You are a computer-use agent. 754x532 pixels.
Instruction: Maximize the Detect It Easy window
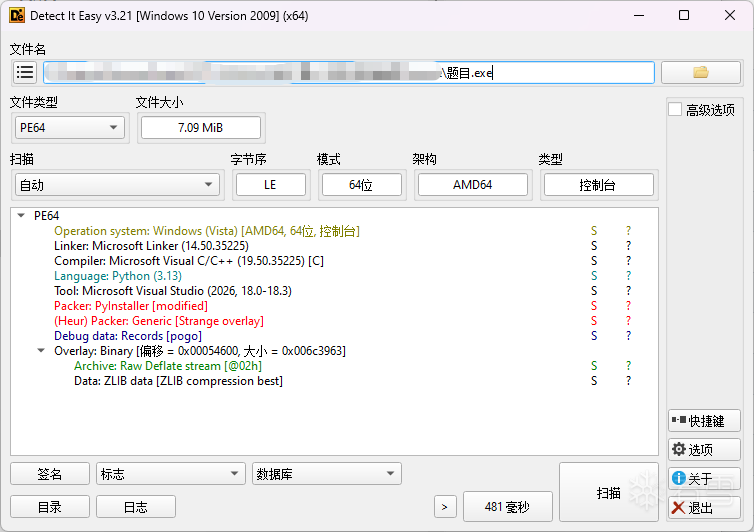point(684,15)
